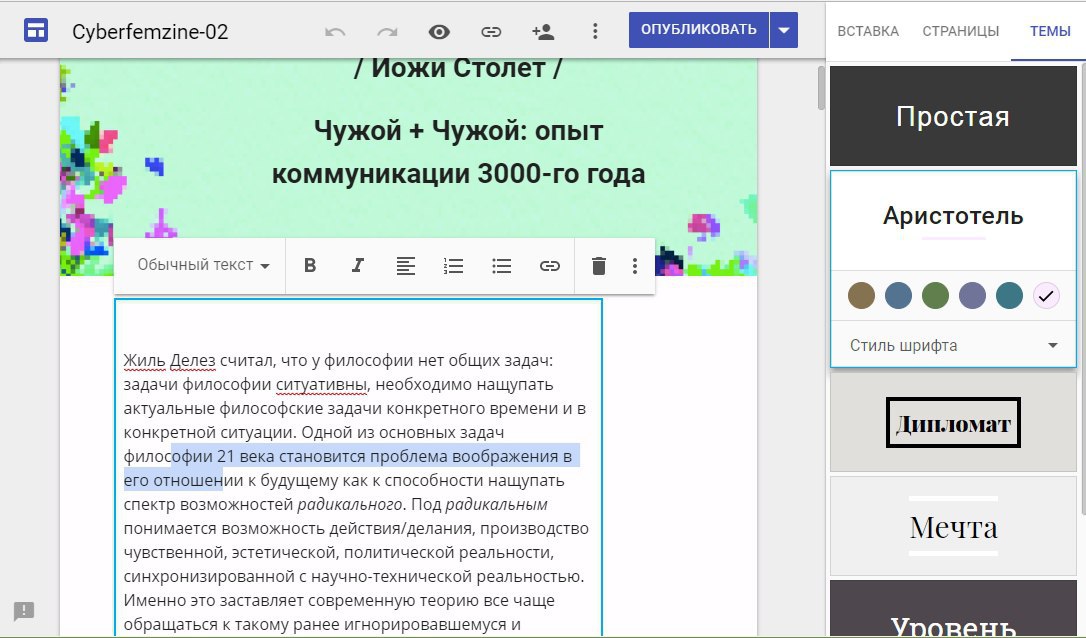Delete the text block with trash icon
The width and height of the screenshot is (1086, 638).
pyautogui.click(x=599, y=265)
